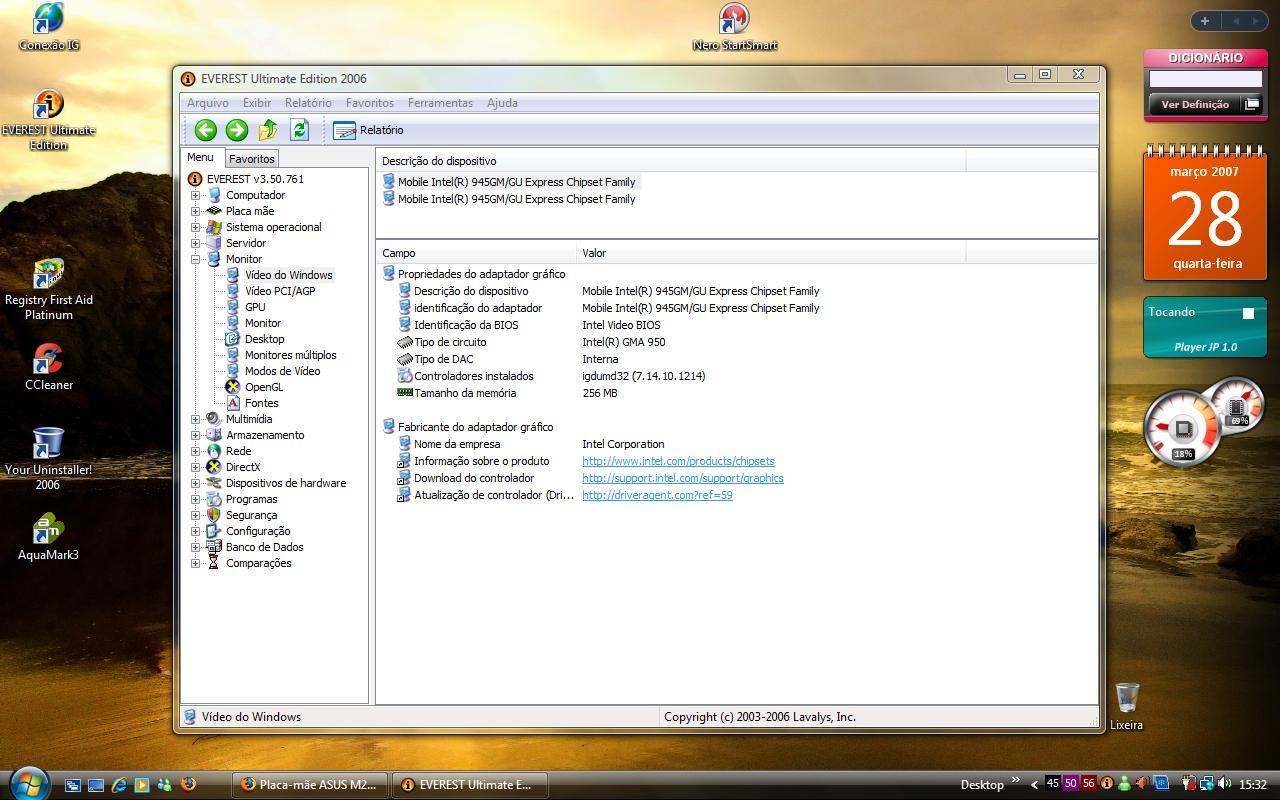Click the Controladores instalados row

point(737,376)
